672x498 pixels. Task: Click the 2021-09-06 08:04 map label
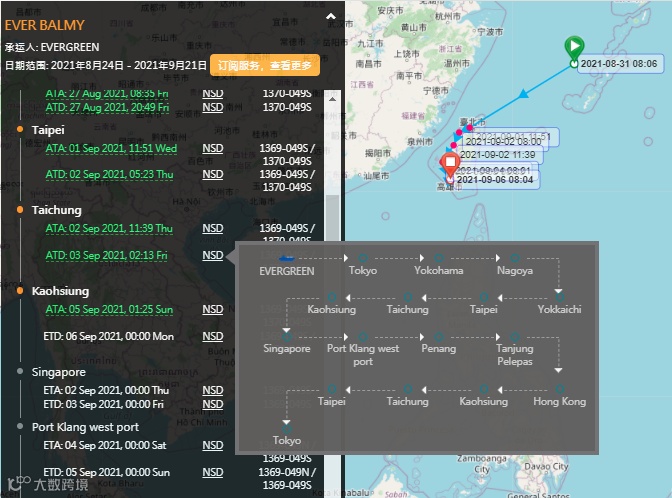pos(495,180)
